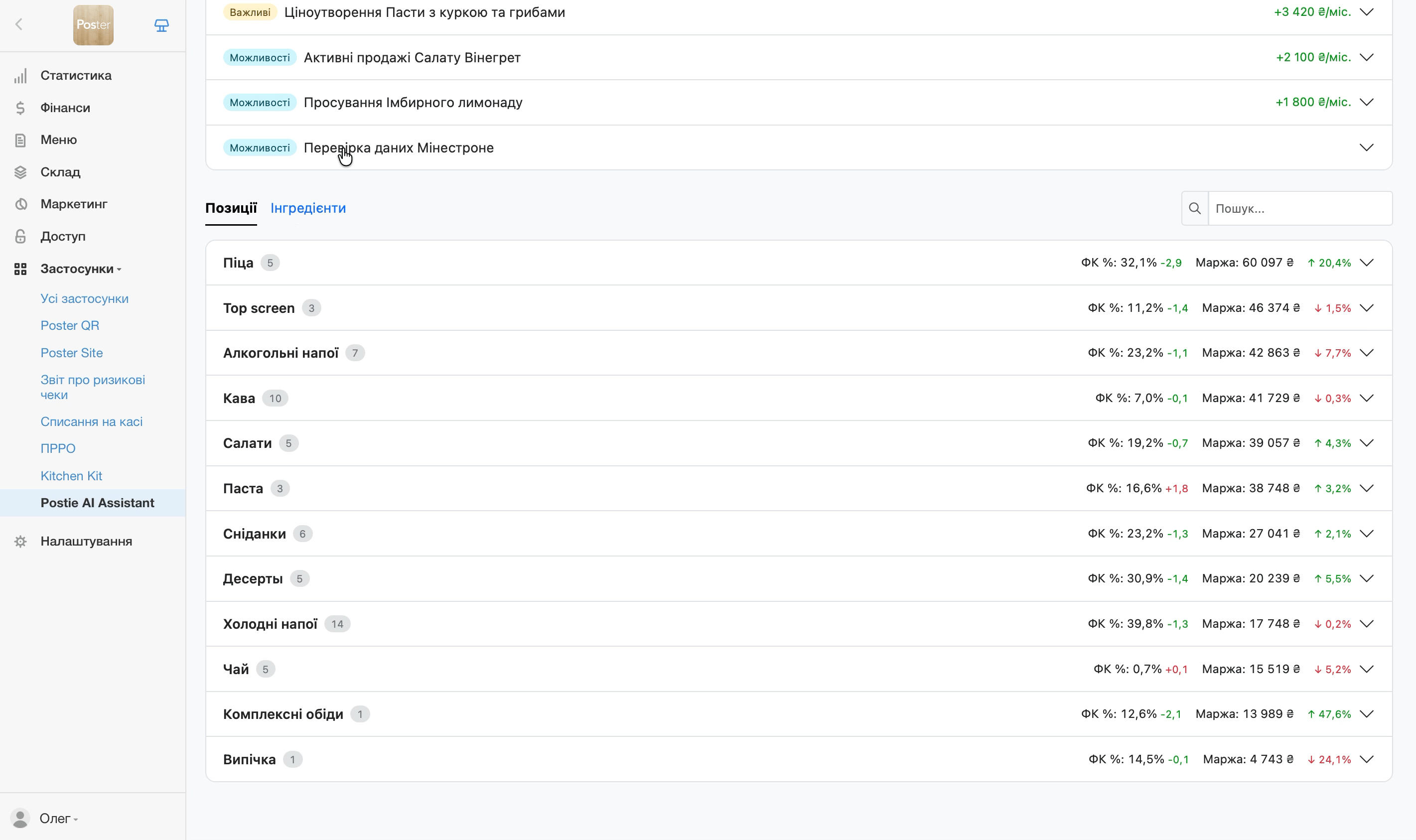This screenshot has height=840, width=1416.
Task: Click the Фінанси dollar icon
Action: pyautogui.click(x=20, y=108)
